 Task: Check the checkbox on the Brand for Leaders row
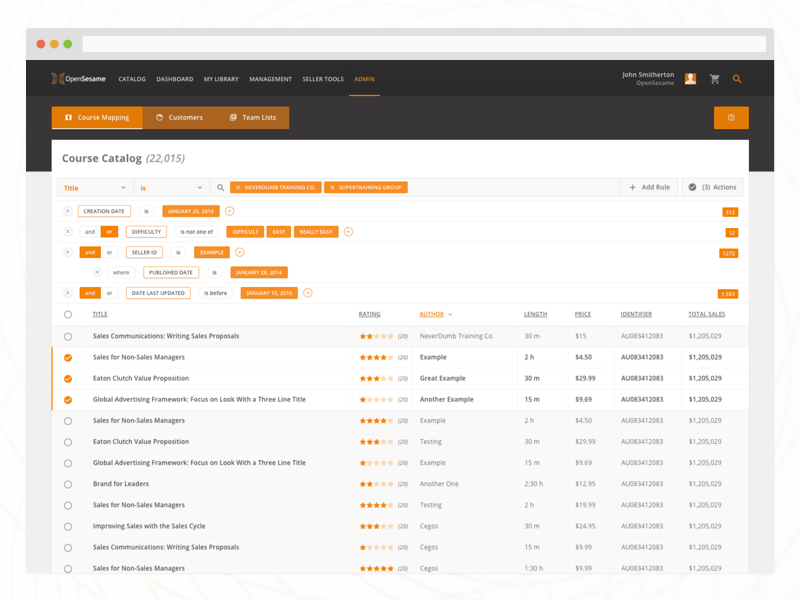[x=68, y=483]
